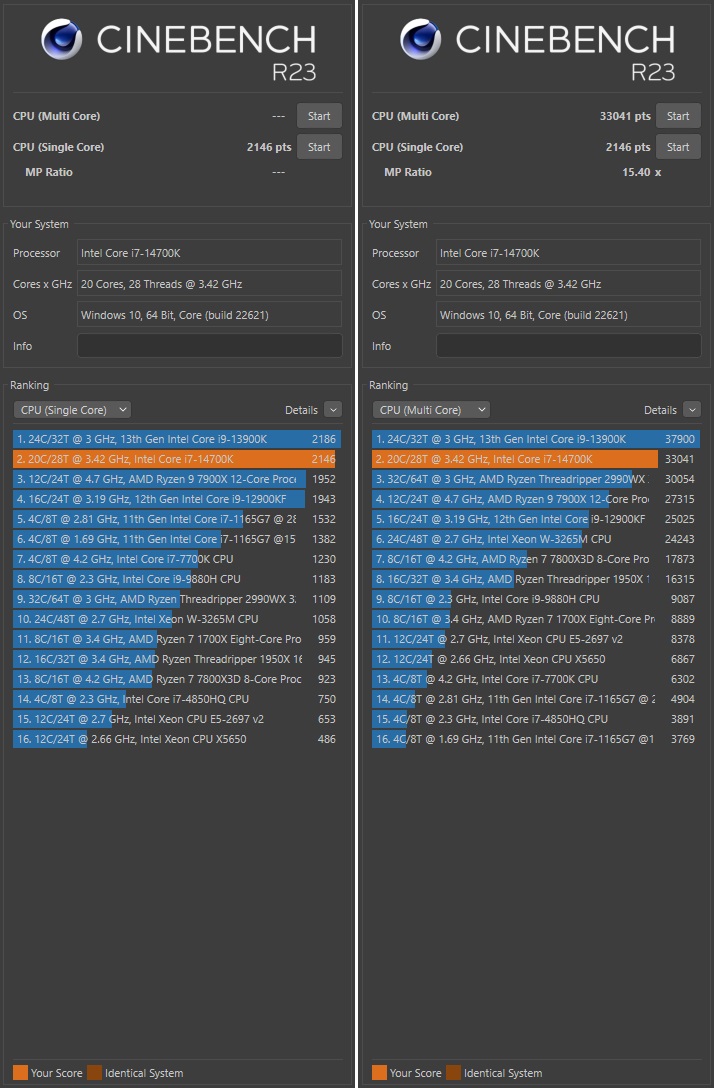Select i9-12900KF row scoring 1943
The width and height of the screenshot is (714, 1088).
pos(176,499)
